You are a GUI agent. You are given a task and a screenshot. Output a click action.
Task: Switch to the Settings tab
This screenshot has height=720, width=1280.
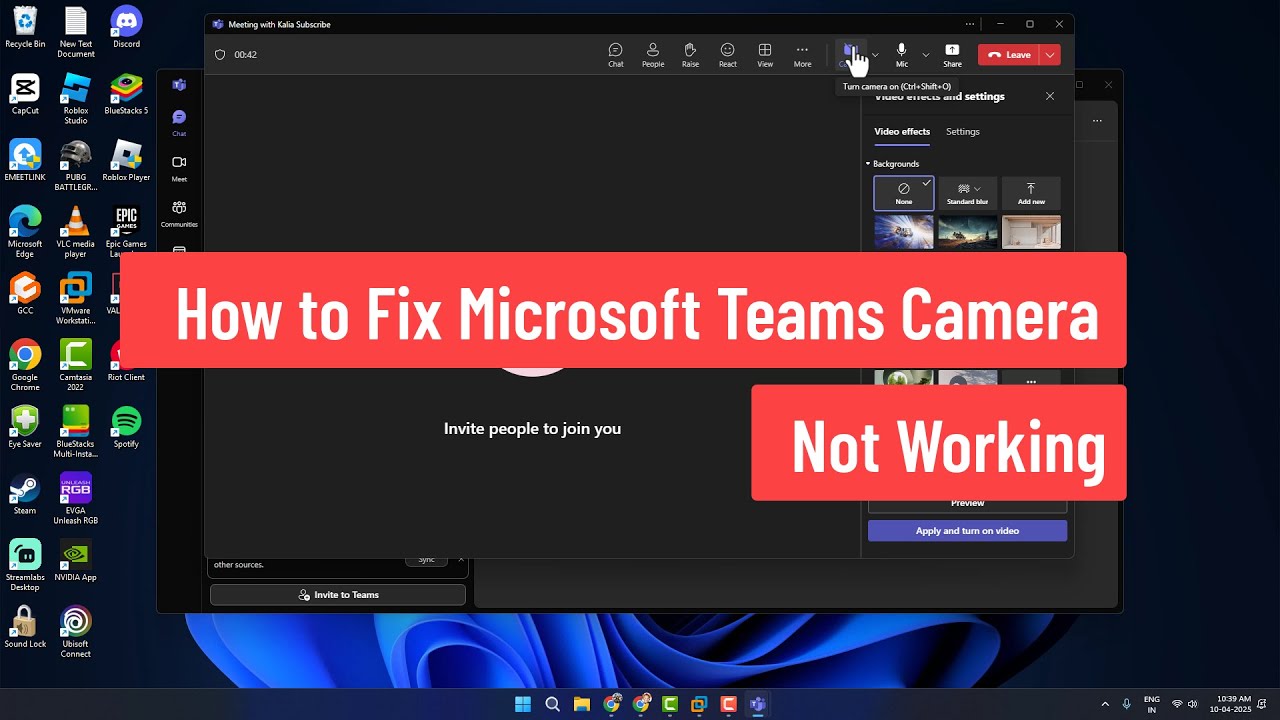[963, 132]
